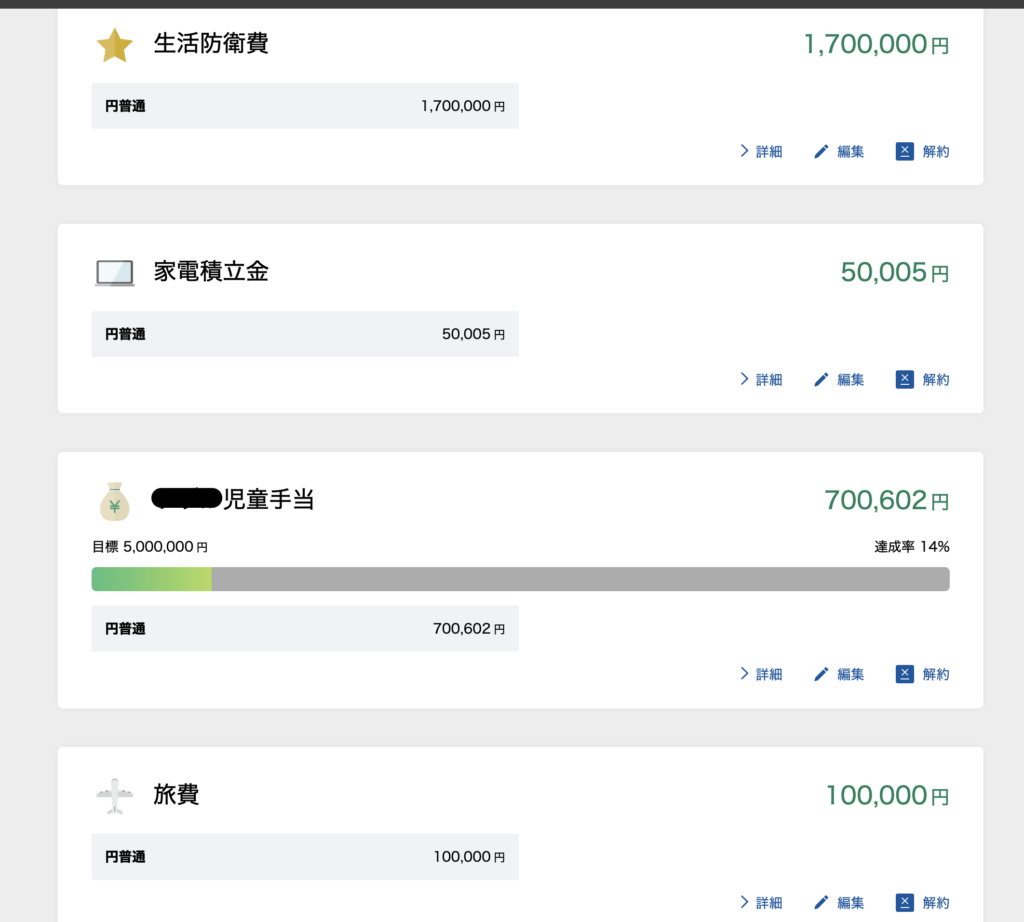
Task: Click the yen money bag icon
Action: click(x=114, y=501)
